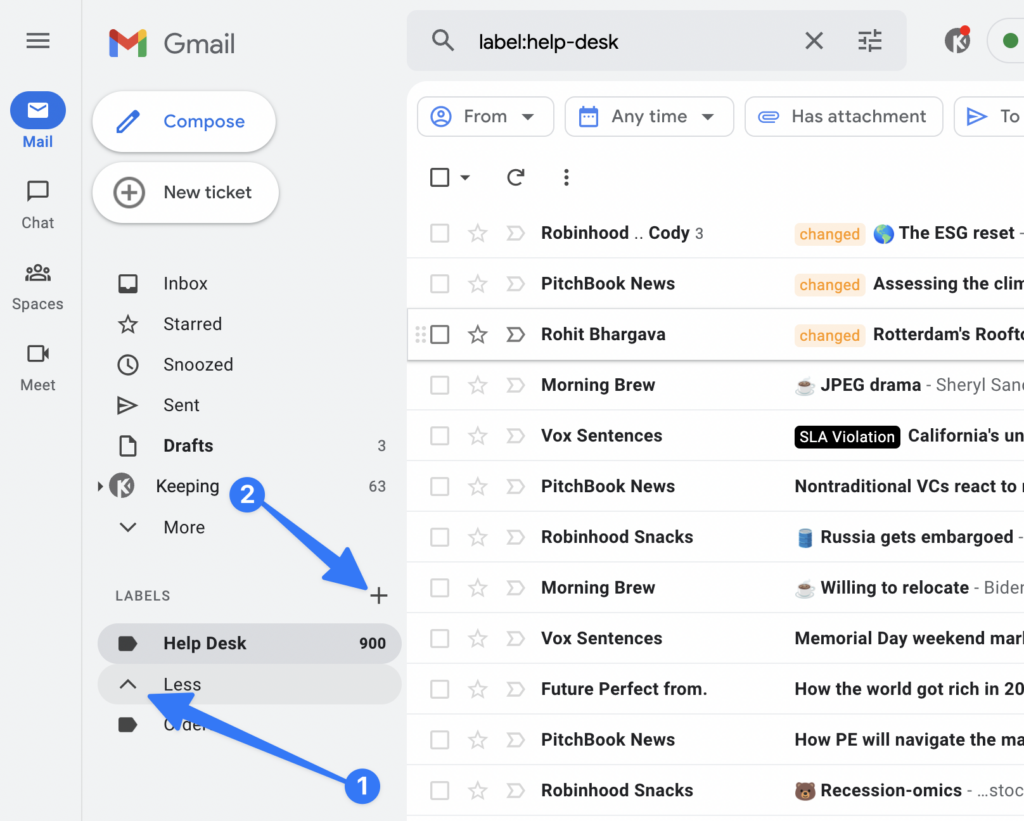Open the Any time filter dropdown
Screen dimensions: 1024x821
click(x=649, y=116)
